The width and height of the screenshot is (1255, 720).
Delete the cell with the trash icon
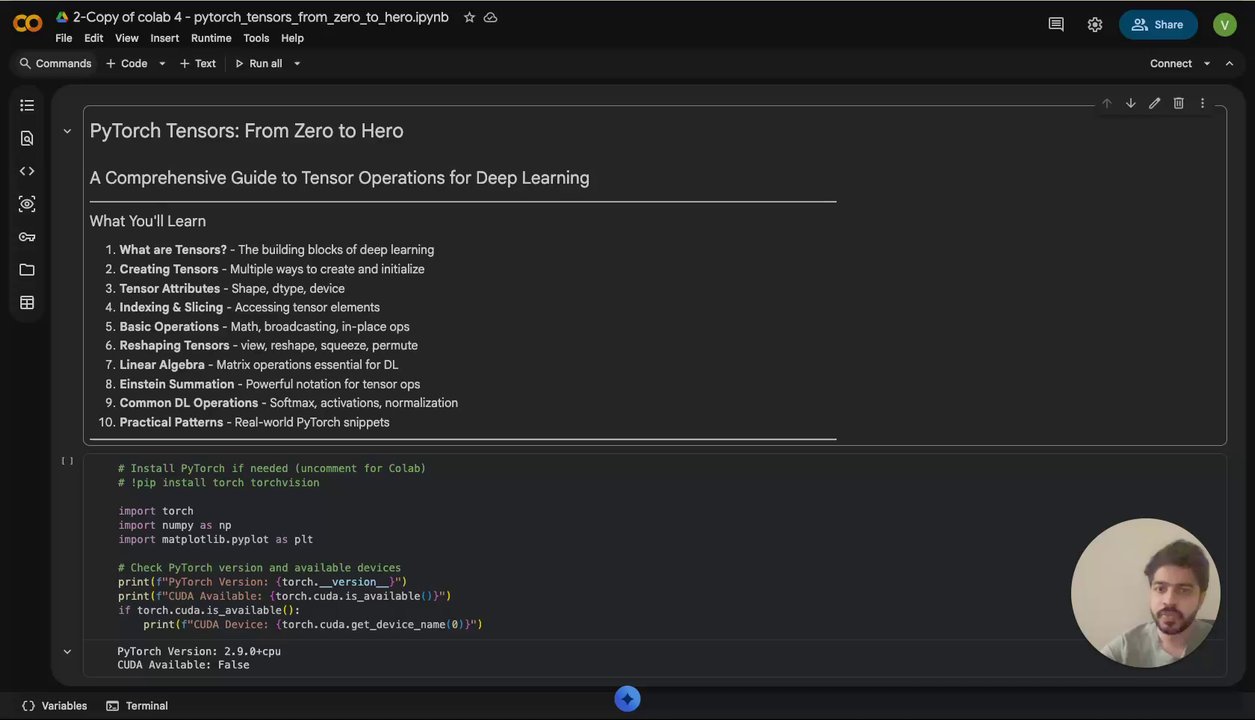(x=1178, y=103)
